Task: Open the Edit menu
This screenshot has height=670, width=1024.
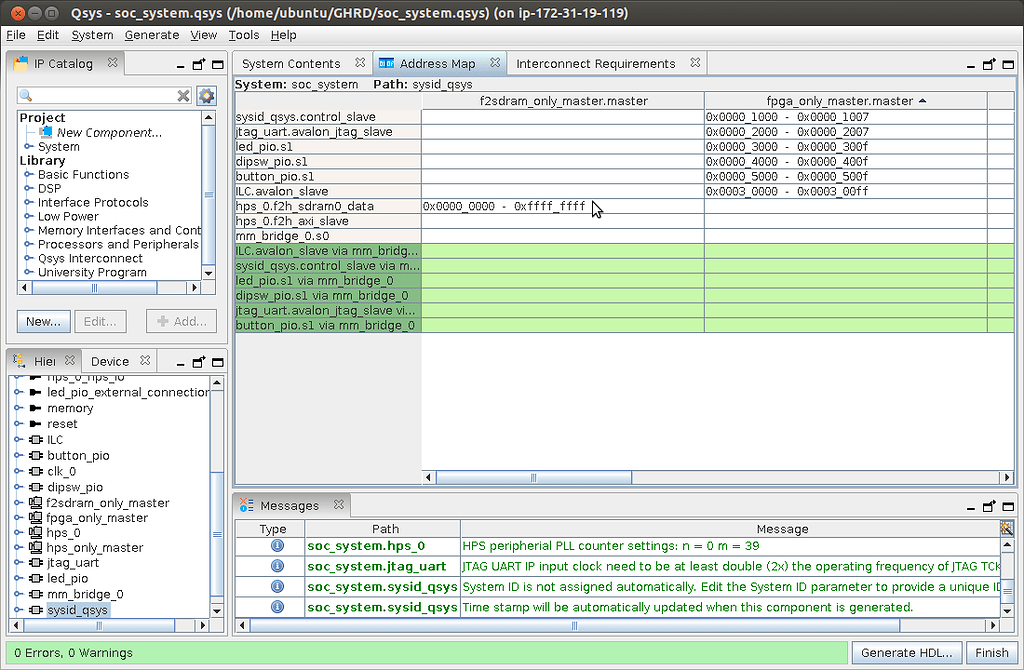Action: (48, 35)
